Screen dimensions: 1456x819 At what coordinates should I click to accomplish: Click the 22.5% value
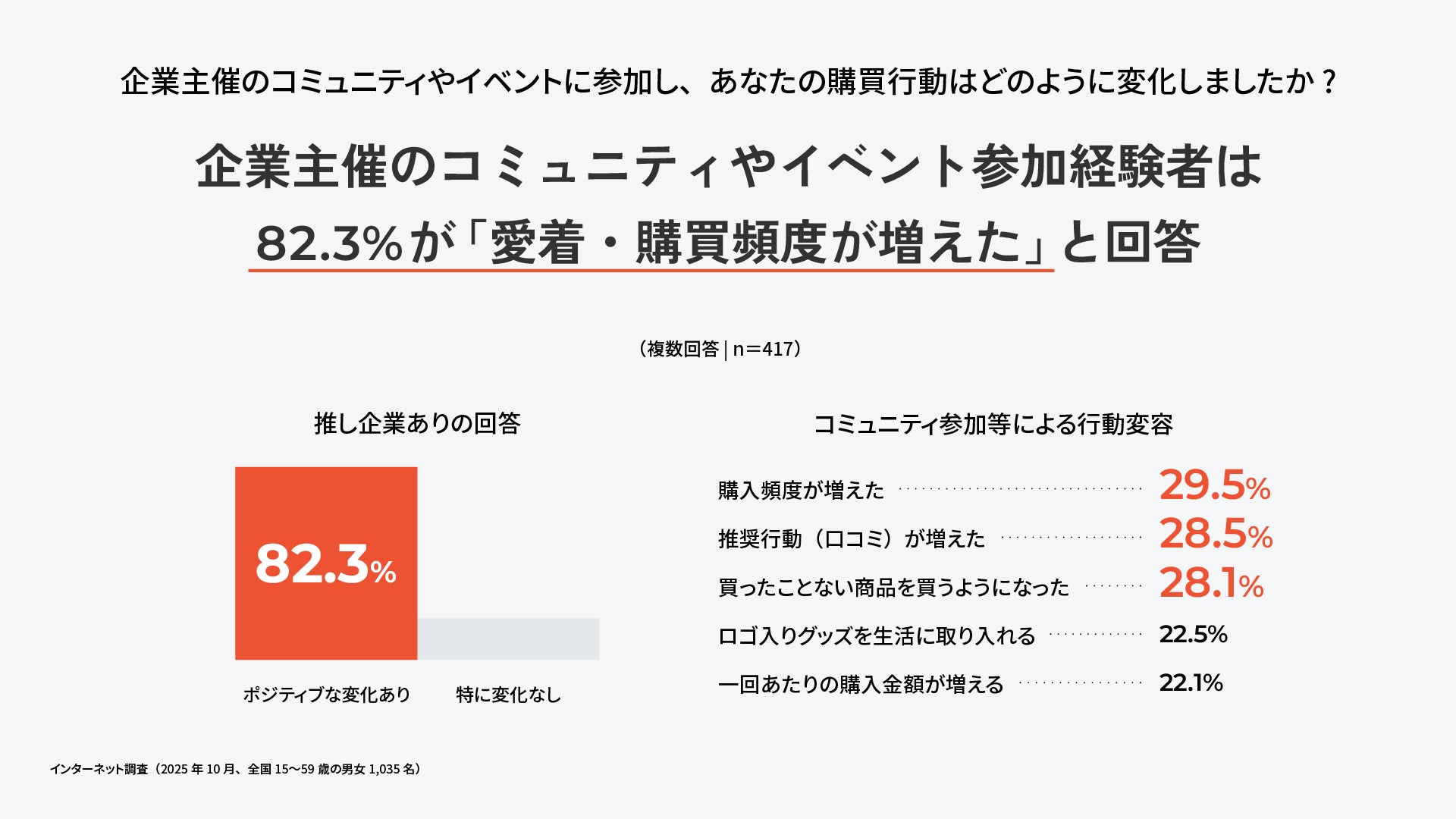(x=1193, y=634)
